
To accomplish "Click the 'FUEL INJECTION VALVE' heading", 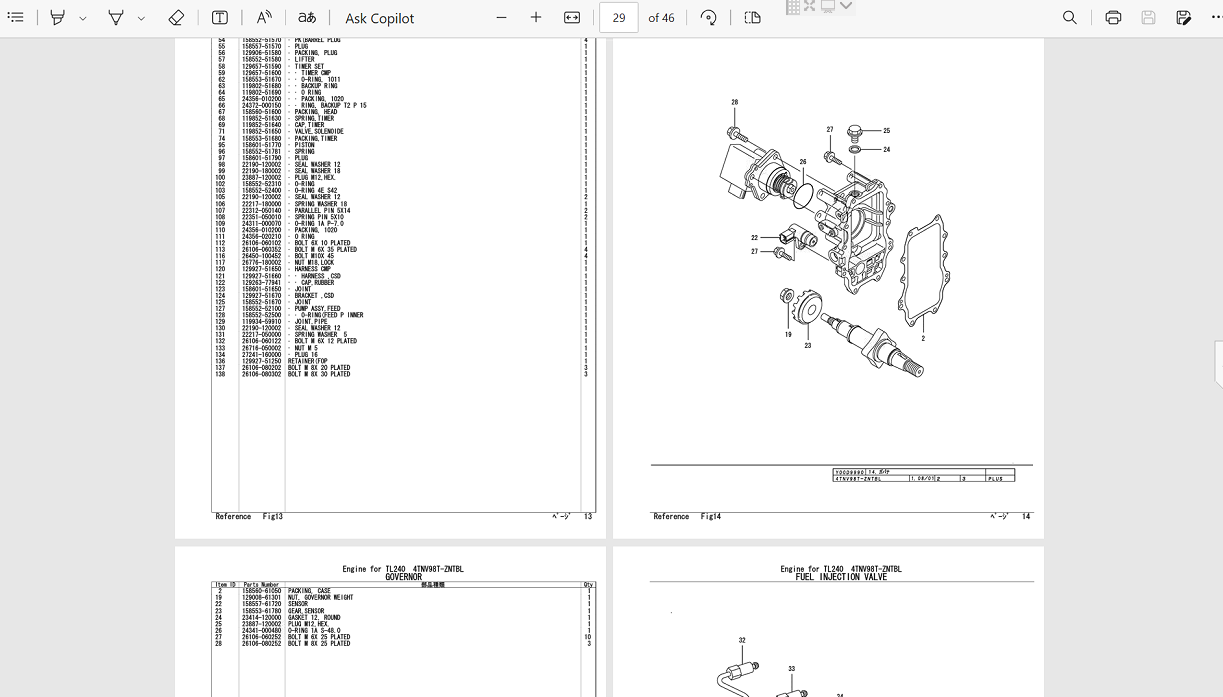I will tap(841, 577).
